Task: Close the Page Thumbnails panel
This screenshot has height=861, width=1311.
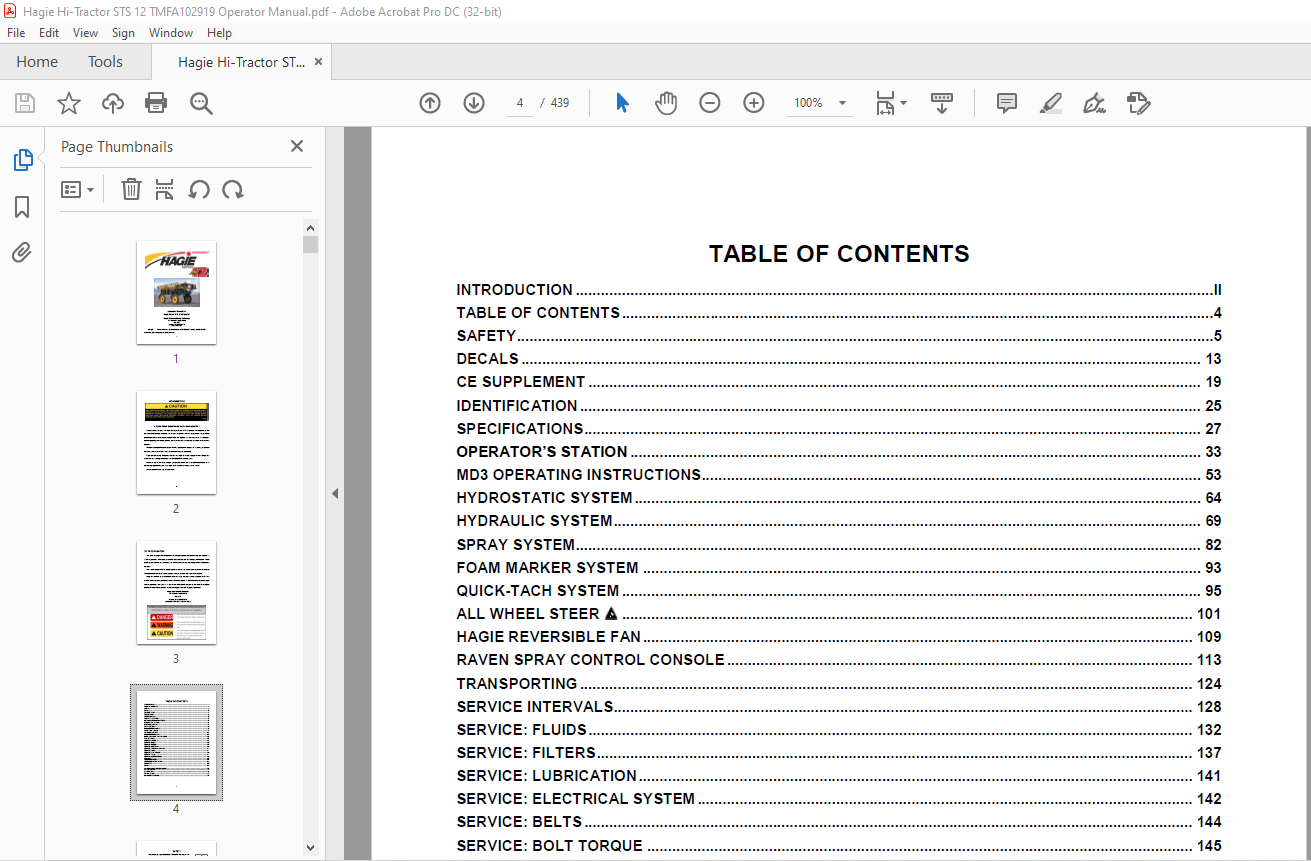Action: pos(297,146)
